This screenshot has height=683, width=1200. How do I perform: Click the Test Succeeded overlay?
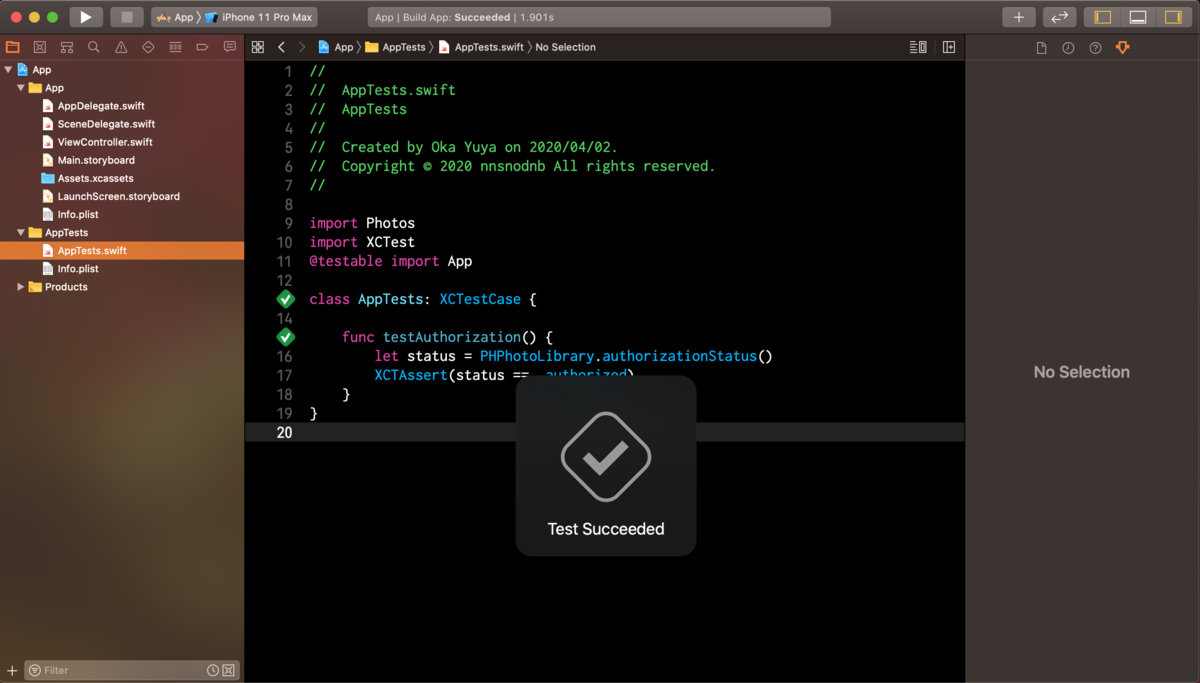pyautogui.click(x=606, y=465)
